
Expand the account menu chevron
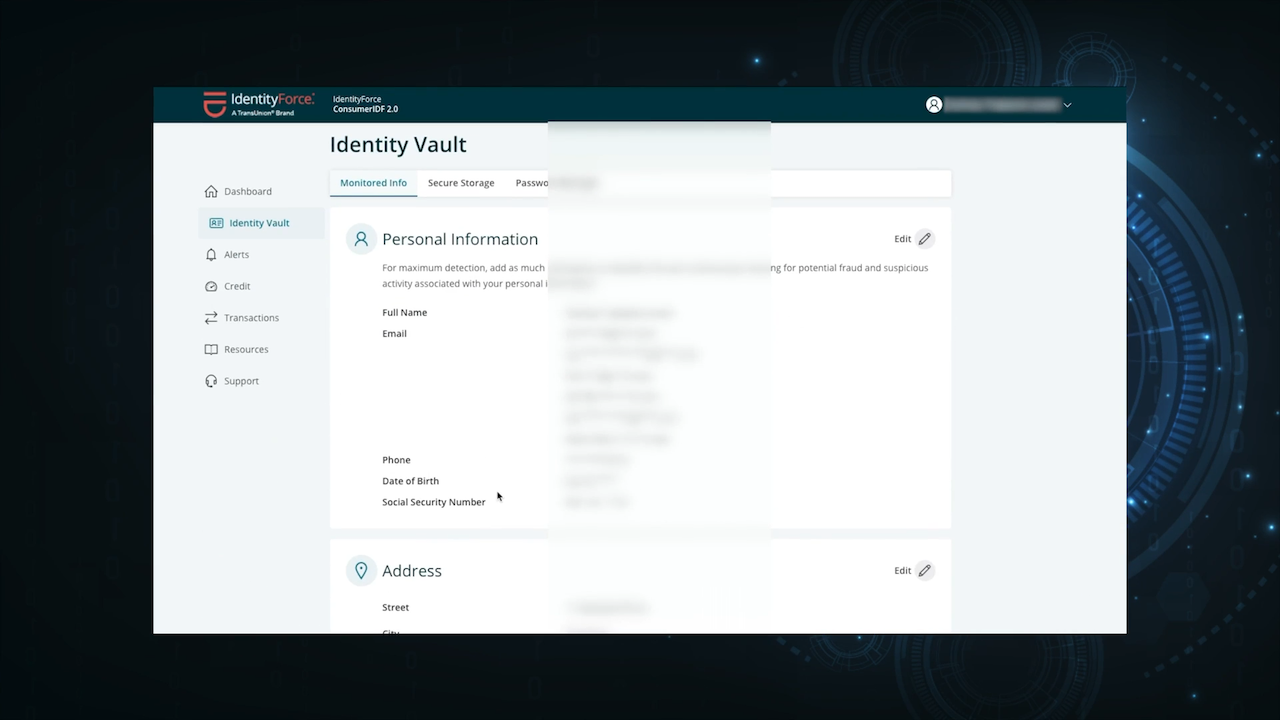coord(1067,105)
